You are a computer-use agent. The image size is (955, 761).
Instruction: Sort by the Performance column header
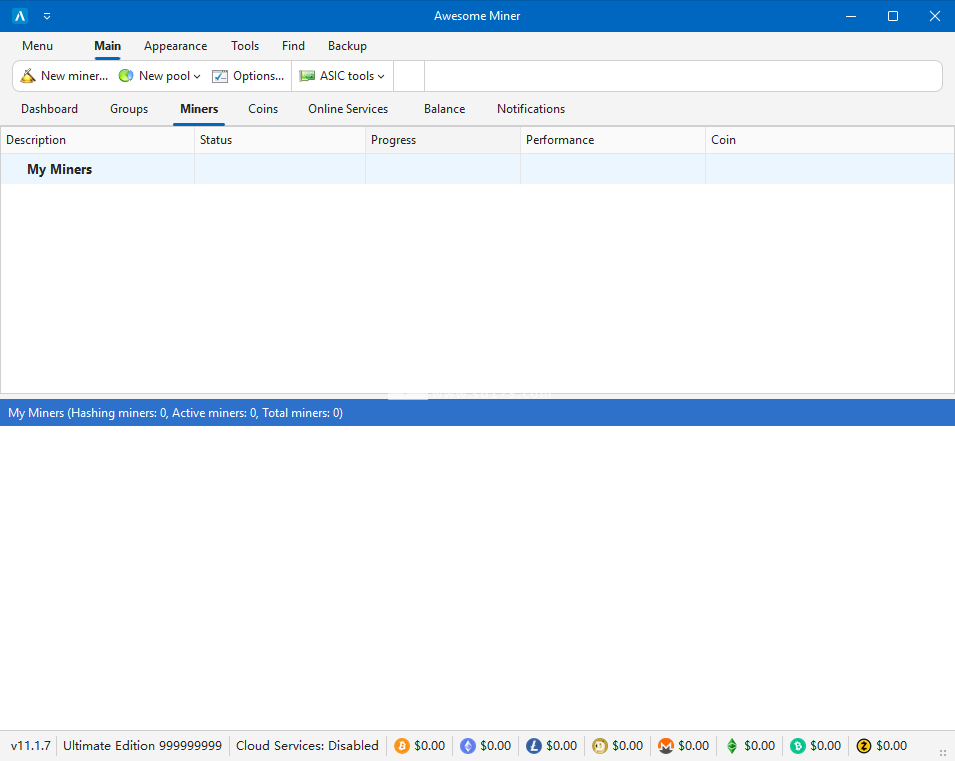(x=613, y=140)
